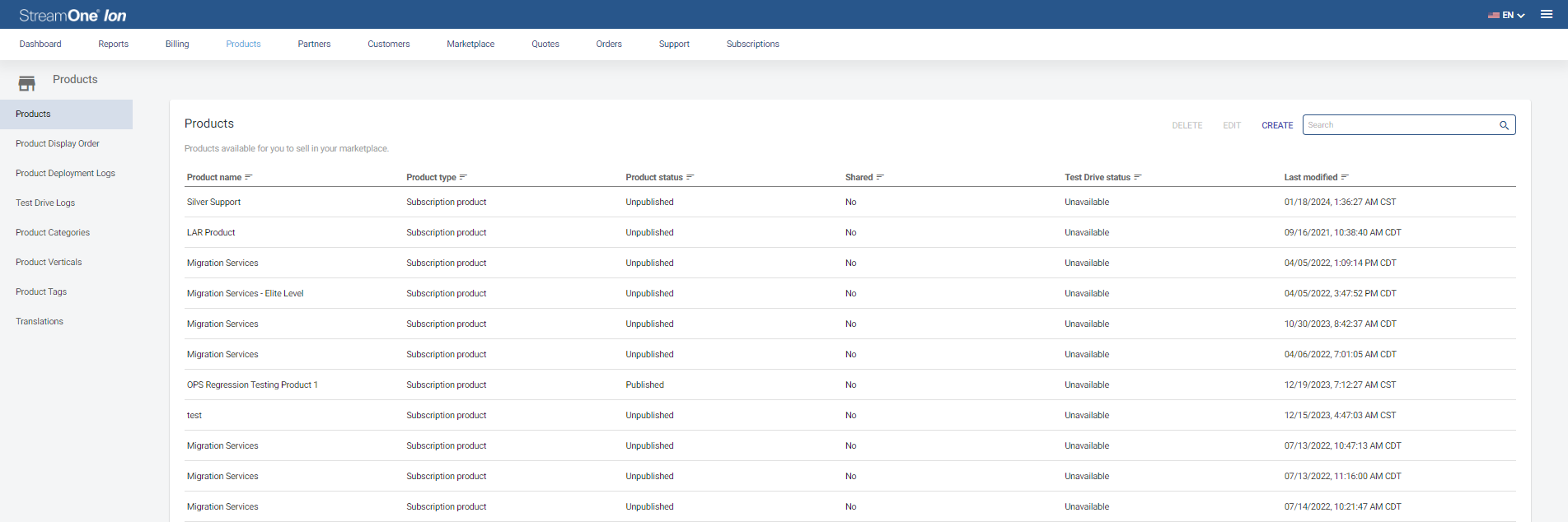Click the Products storefront icon
Screen dimensions: 1568x522
[x=27, y=83]
